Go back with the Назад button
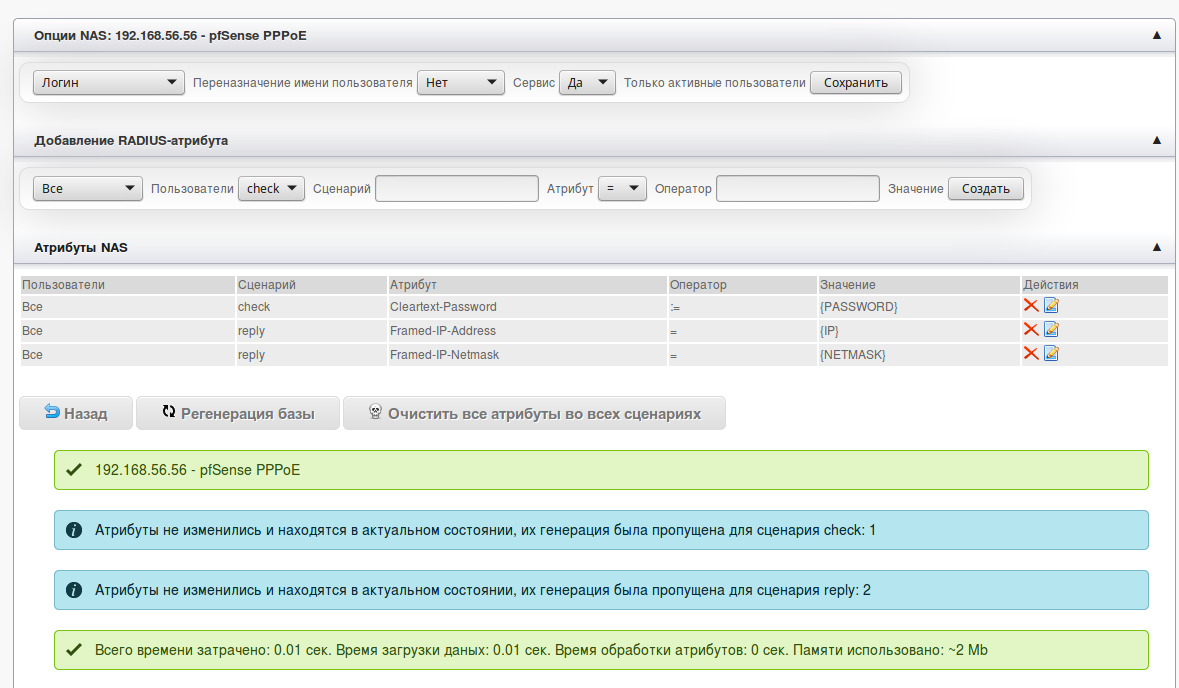1179x688 pixels. 76,413
